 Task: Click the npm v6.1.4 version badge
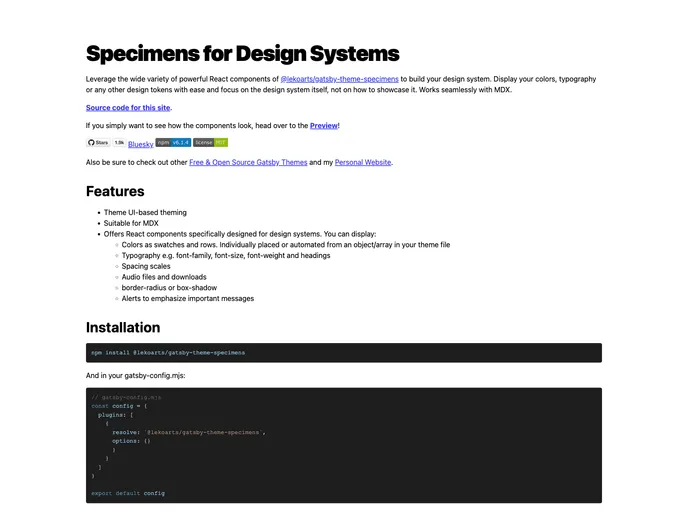[x=173, y=143]
